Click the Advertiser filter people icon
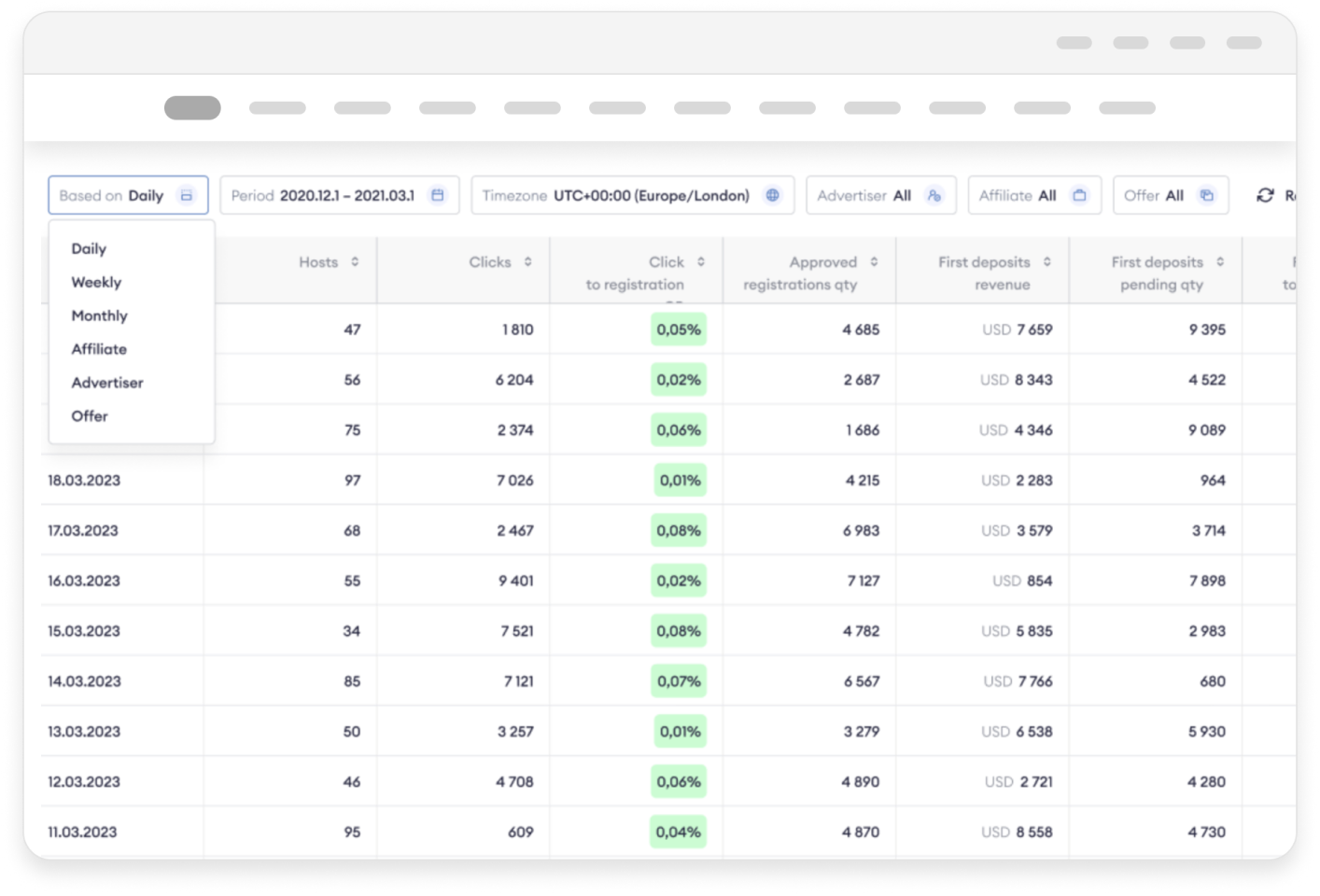This screenshot has height=896, width=1320. pyautogui.click(x=934, y=195)
